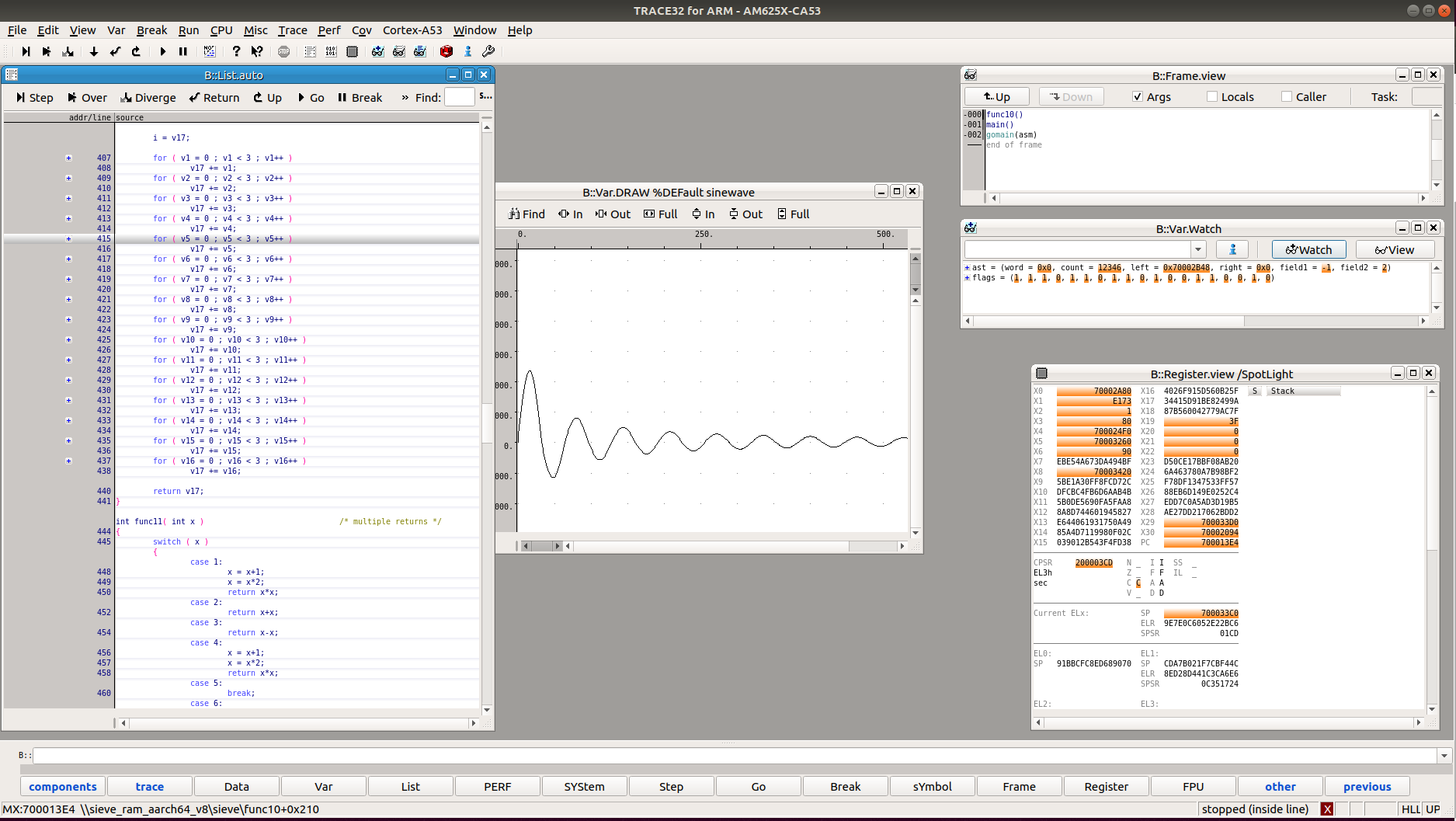This screenshot has height=821, width=1456.
Task: Open the Break menu
Action: pyautogui.click(x=151, y=30)
